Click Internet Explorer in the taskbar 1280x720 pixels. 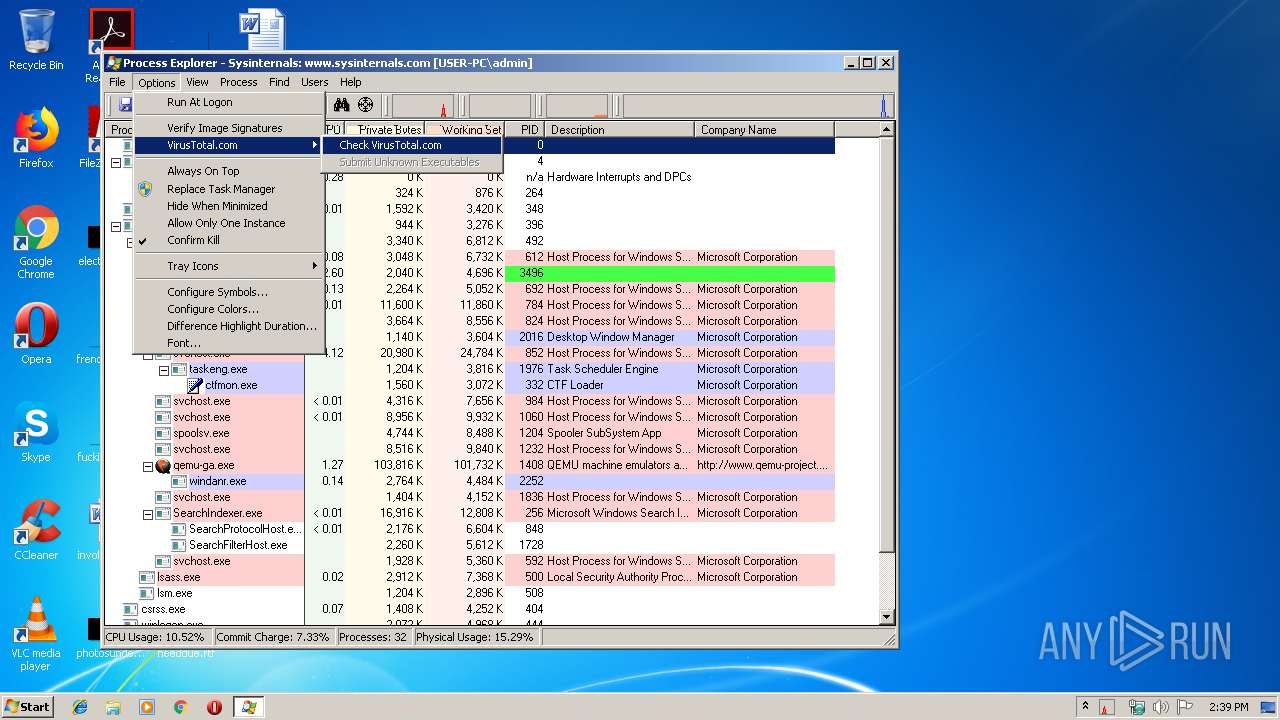point(80,707)
